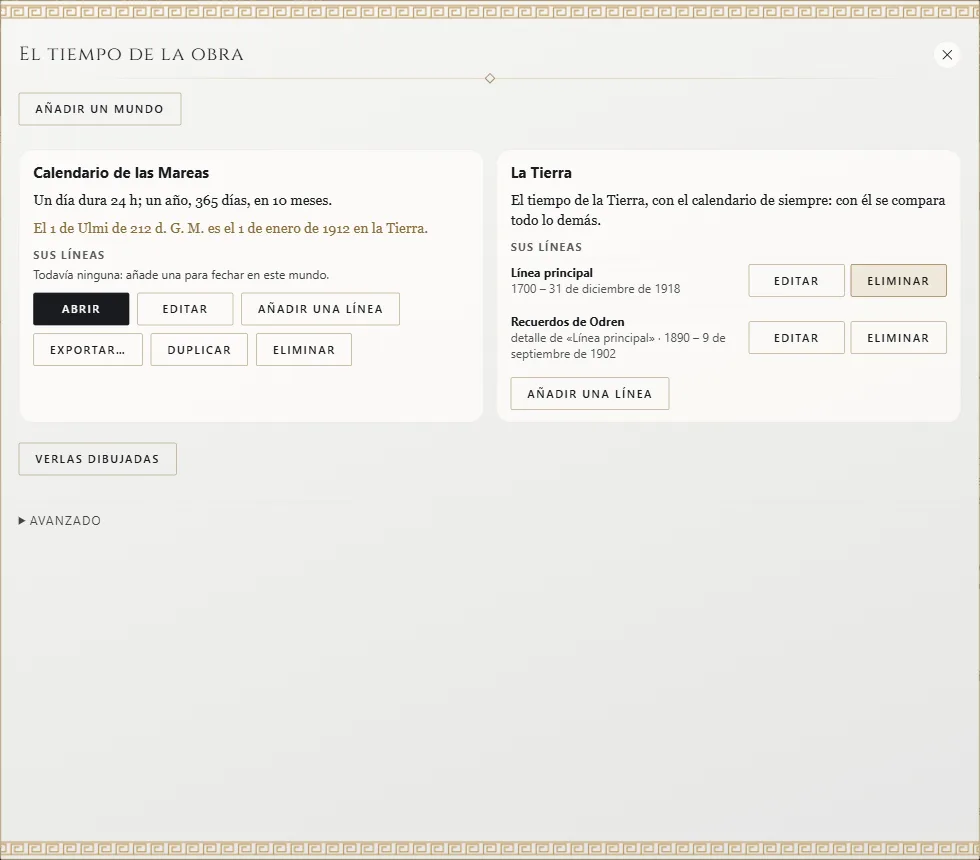Screen dimensions: 980x860
Task: Click the La Tierra description text
Action: pos(728,210)
